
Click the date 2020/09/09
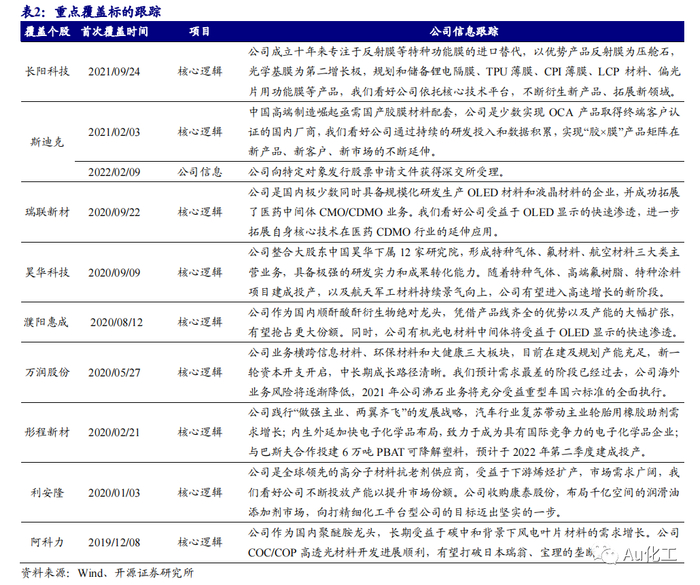pyautogui.click(x=114, y=272)
